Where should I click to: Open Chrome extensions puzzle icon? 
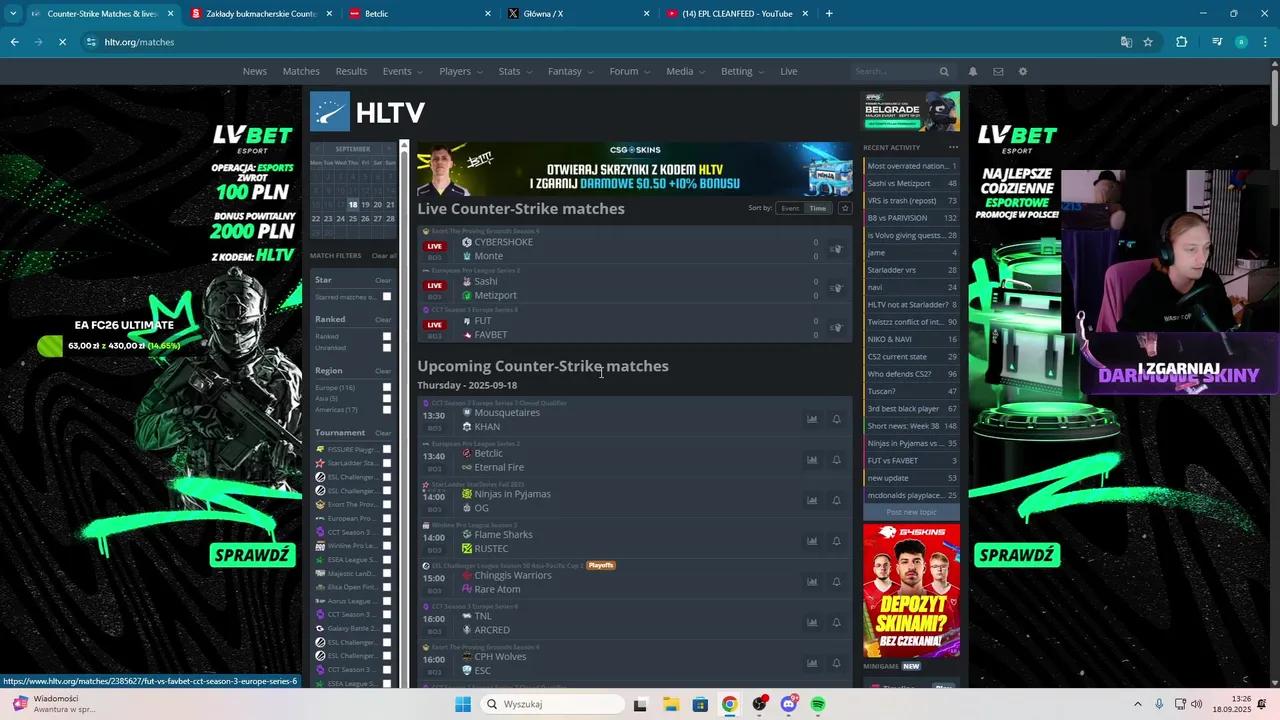(x=1182, y=42)
